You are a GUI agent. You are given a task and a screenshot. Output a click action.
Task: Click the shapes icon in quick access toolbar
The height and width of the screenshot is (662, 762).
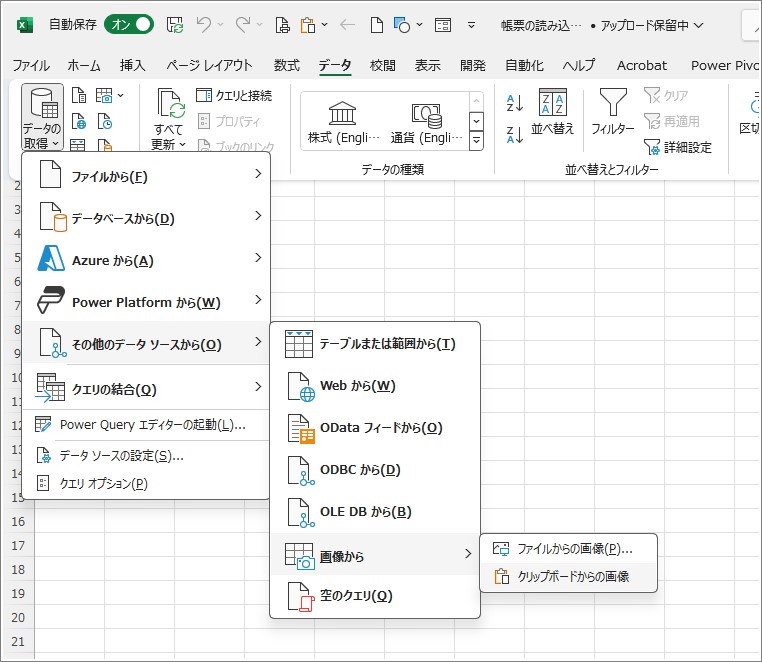coord(402,24)
